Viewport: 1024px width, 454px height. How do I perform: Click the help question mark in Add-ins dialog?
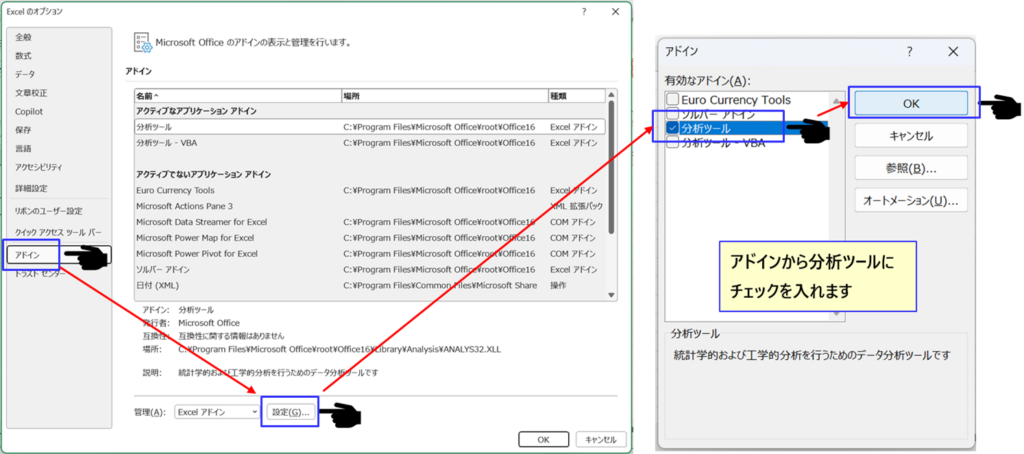tap(909, 51)
